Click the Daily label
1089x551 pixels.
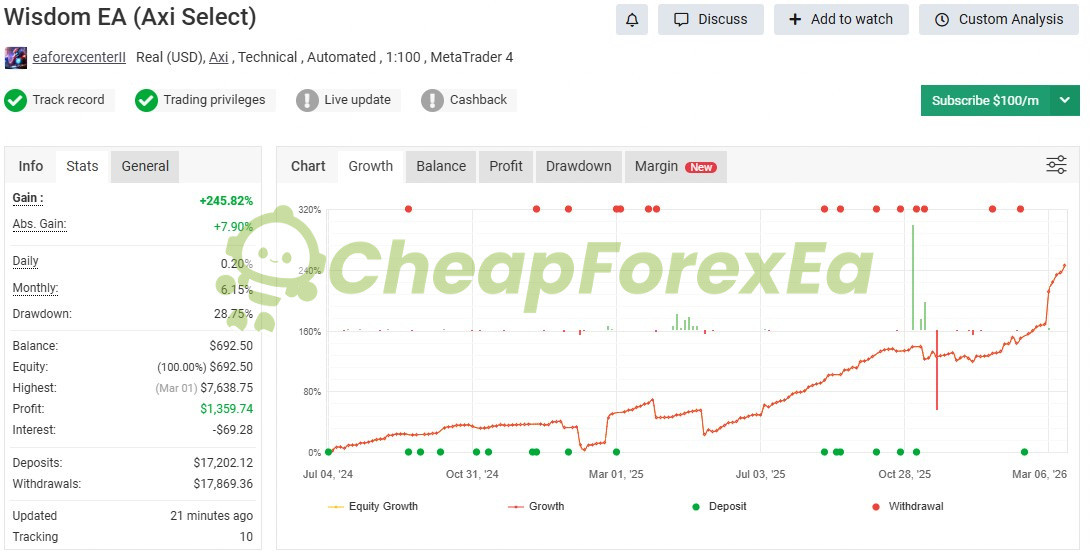tap(26, 261)
